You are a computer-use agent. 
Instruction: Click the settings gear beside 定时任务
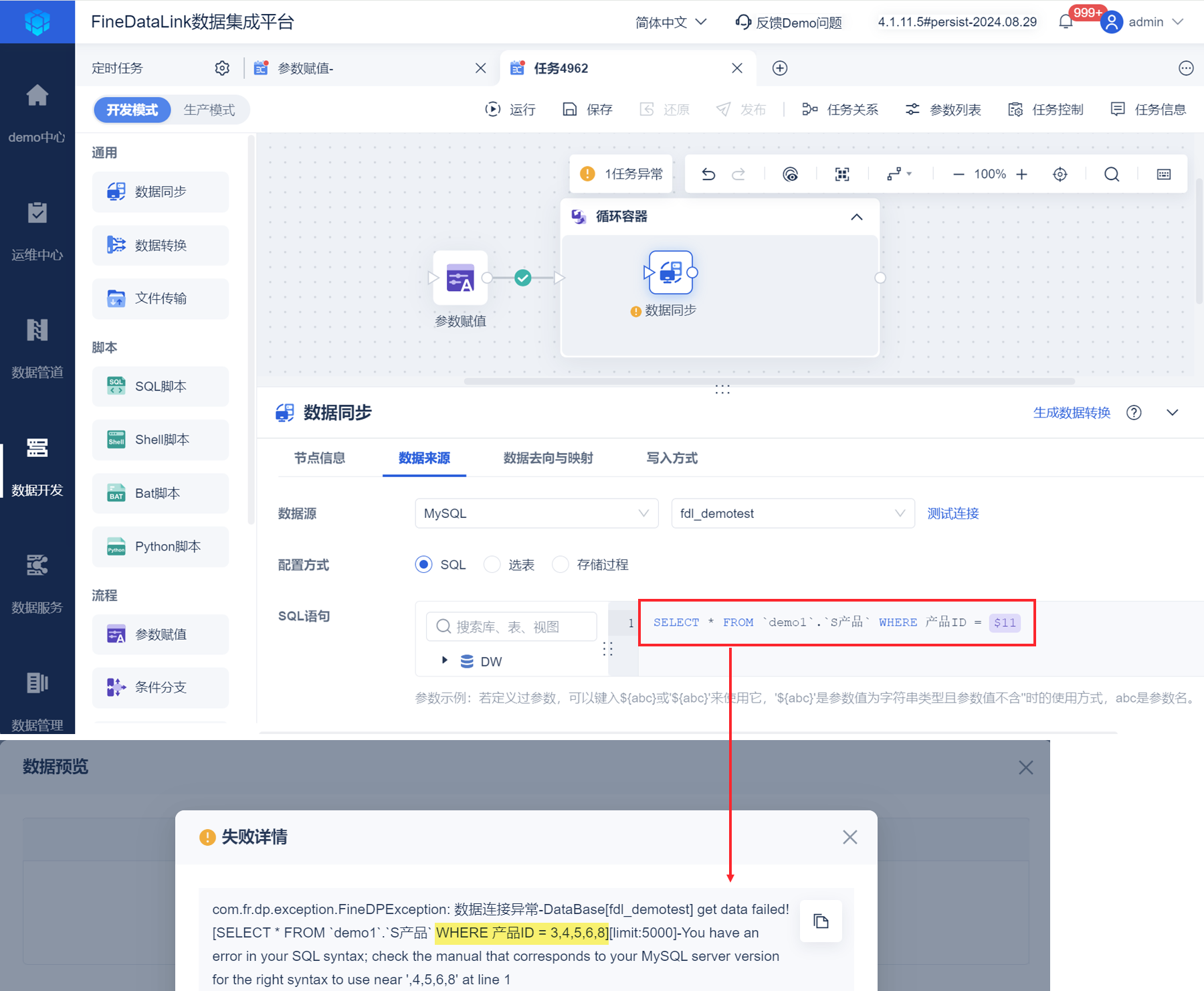pyautogui.click(x=222, y=68)
